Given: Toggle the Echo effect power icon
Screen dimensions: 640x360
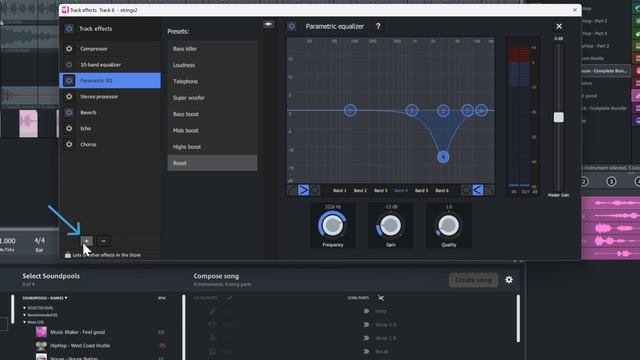Looking at the screenshot, I should tap(69, 128).
